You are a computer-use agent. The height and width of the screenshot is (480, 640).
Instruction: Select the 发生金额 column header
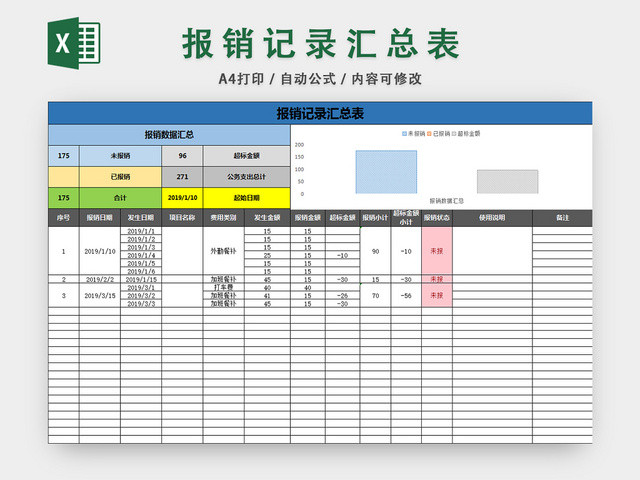click(x=267, y=218)
